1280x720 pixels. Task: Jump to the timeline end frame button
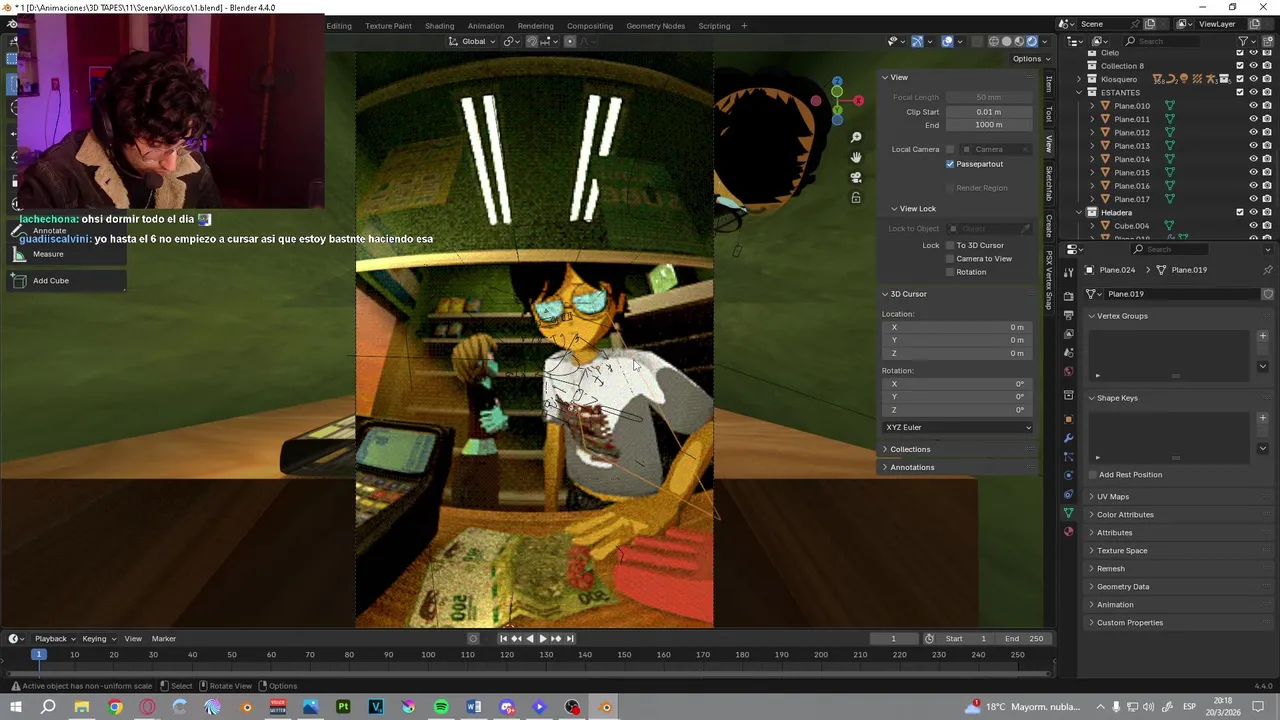(x=570, y=638)
